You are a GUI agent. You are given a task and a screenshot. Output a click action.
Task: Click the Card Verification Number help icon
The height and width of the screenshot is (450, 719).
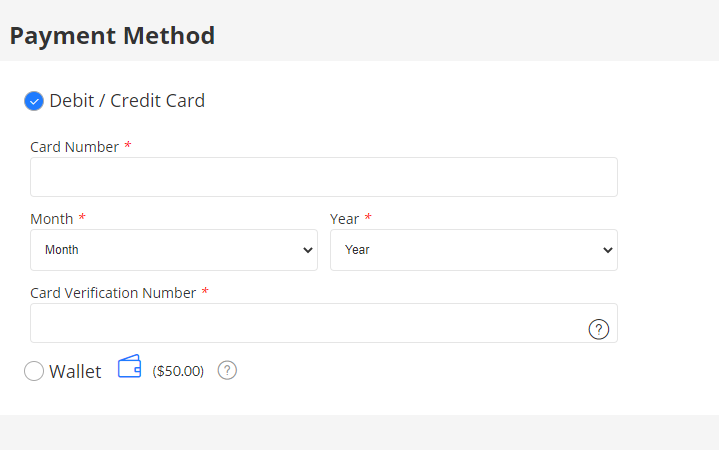click(598, 329)
